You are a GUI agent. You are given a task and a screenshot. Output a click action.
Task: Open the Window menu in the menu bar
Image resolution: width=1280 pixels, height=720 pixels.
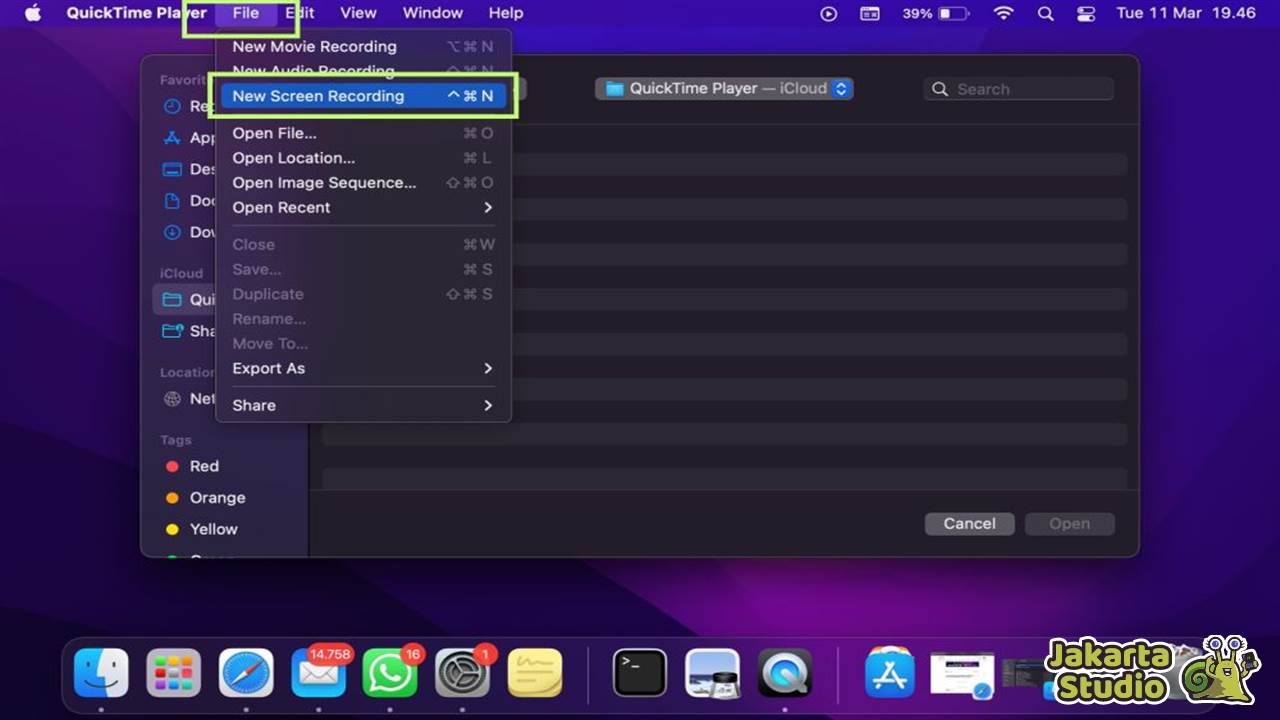(432, 13)
